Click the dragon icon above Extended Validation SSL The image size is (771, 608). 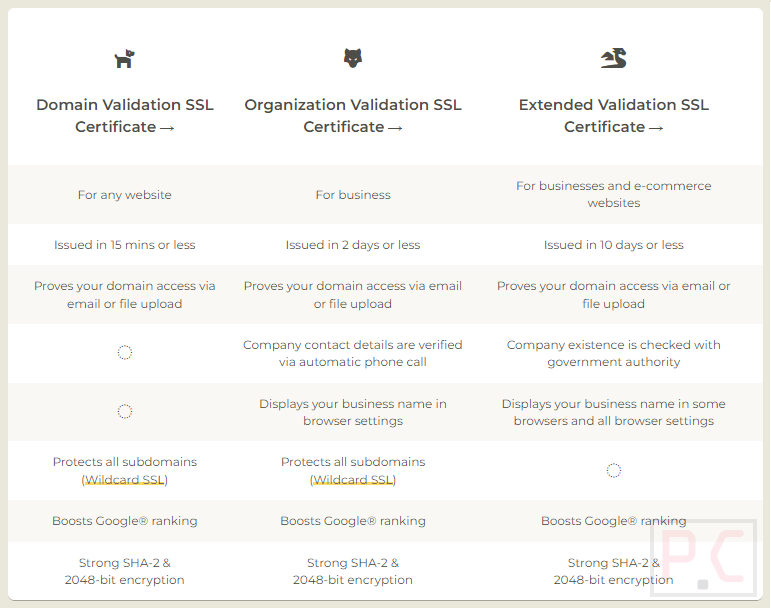pyautogui.click(x=613, y=59)
